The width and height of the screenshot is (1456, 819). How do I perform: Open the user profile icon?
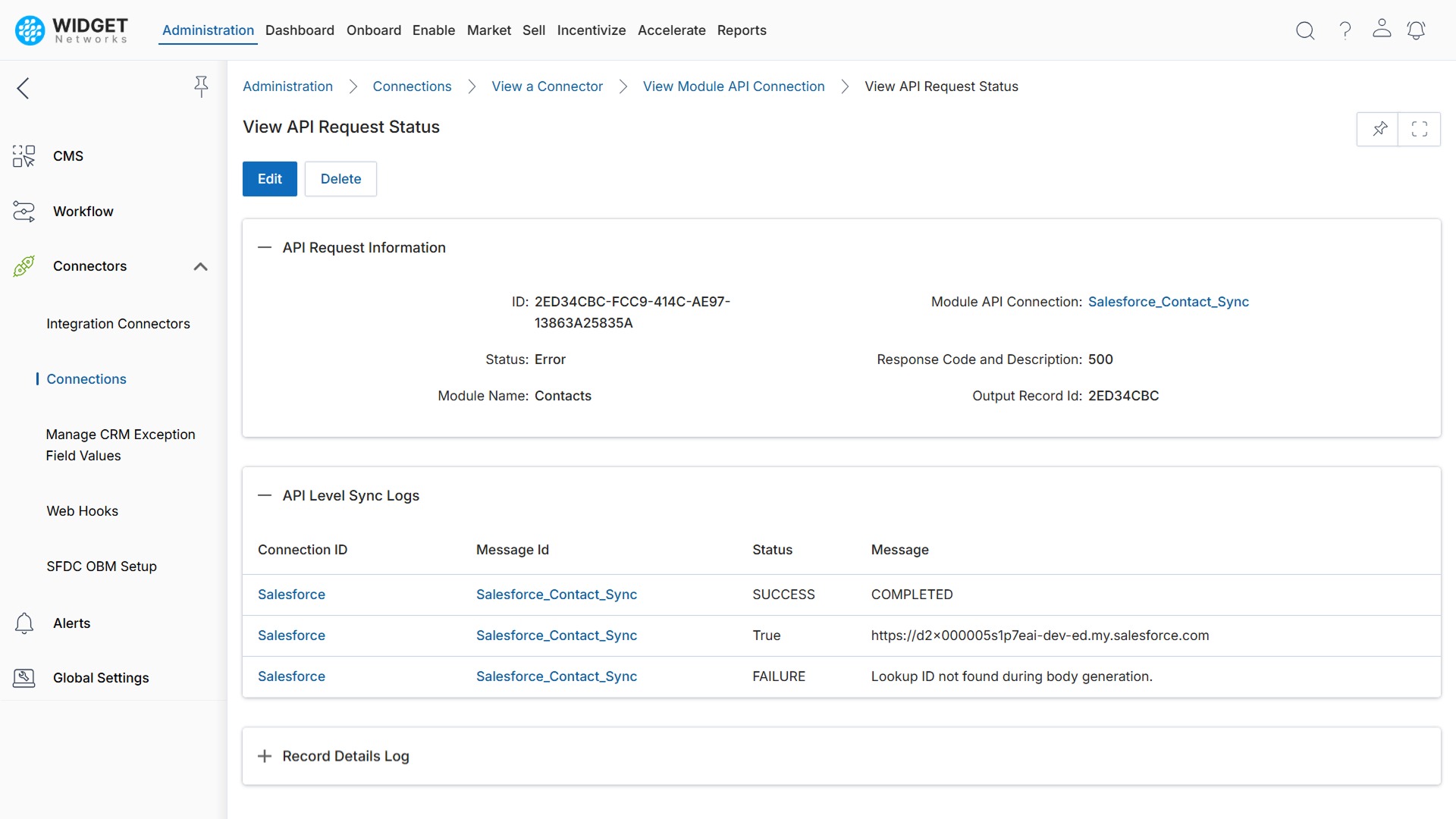tap(1382, 30)
